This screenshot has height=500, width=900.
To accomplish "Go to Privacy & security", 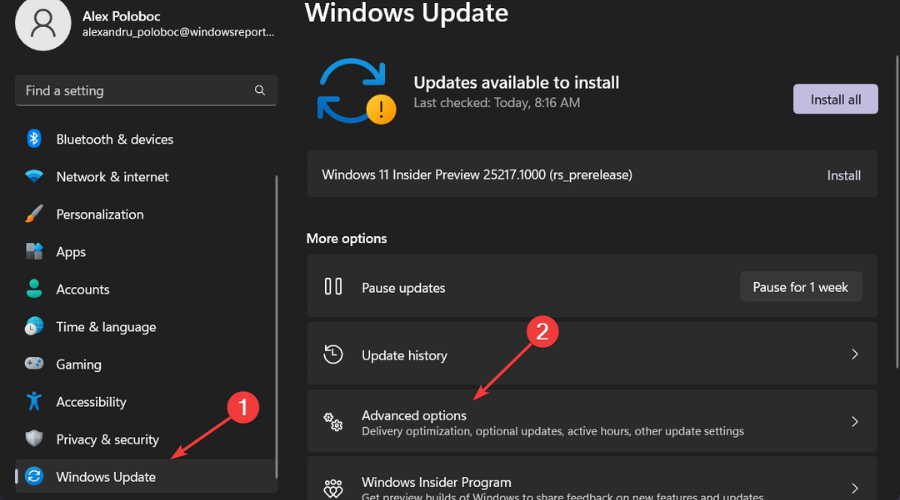I will point(146,439).
